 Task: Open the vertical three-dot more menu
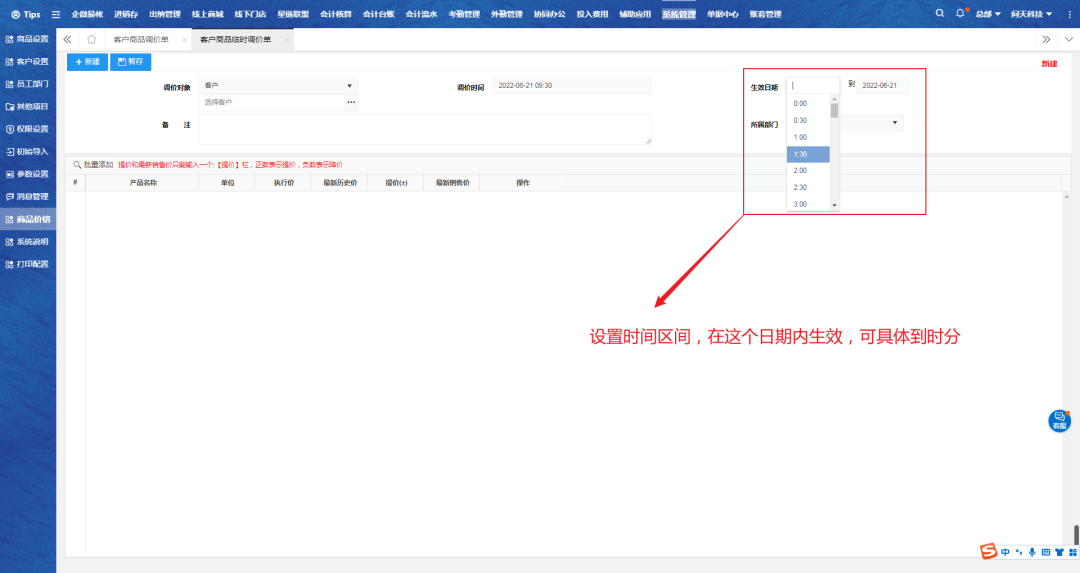click(1068, 15)
